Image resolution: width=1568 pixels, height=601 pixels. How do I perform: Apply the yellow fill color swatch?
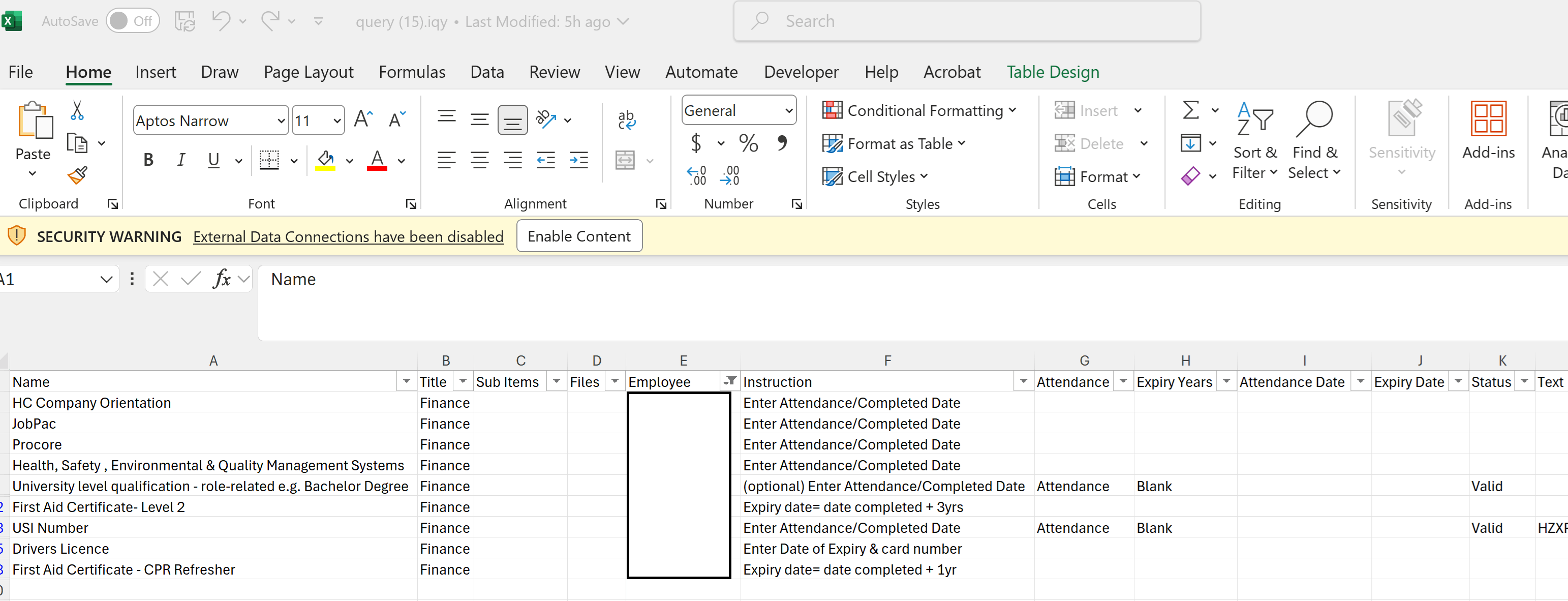point(325,160)
